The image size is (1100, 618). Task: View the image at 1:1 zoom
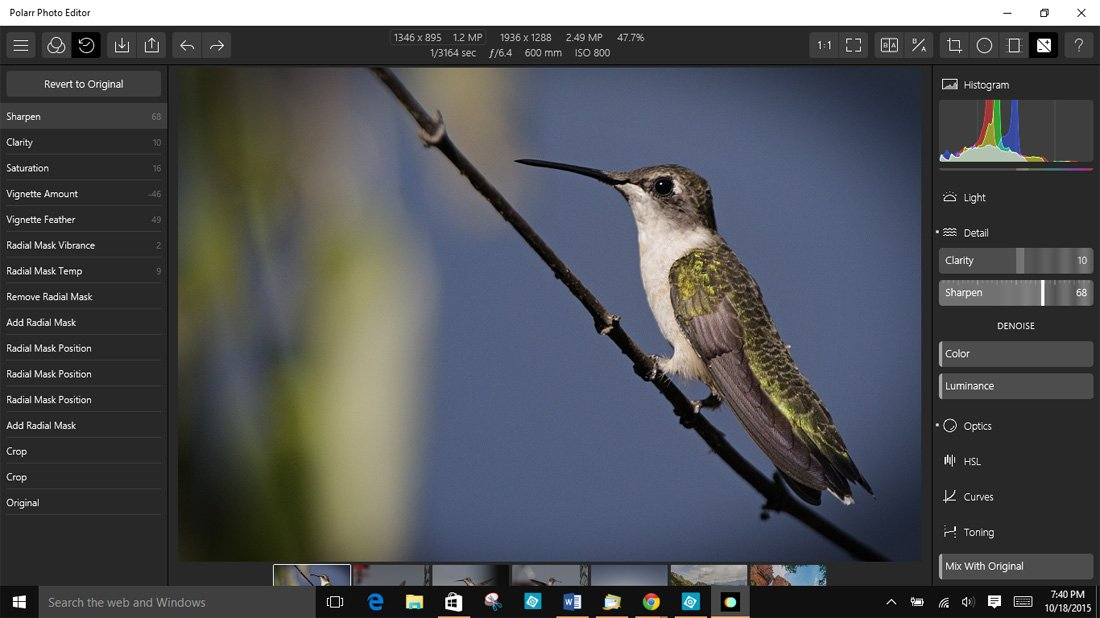coord(823,45)
